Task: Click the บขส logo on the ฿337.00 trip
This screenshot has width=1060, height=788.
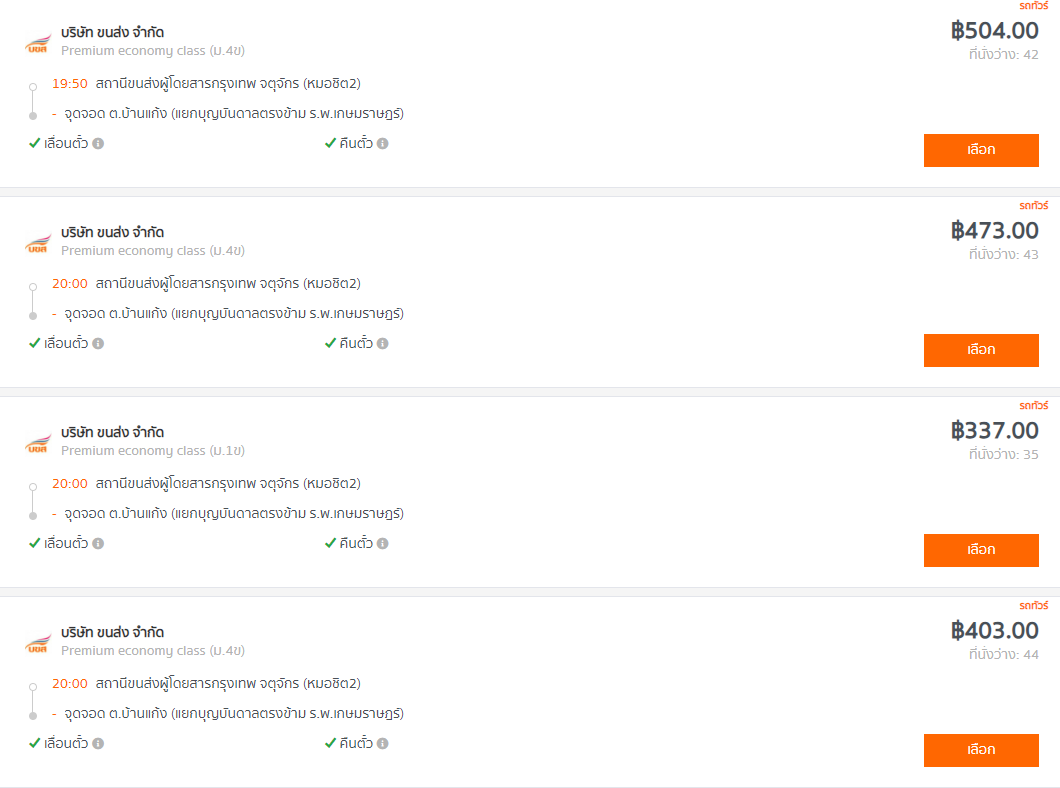Action: [x=38, y=444]
